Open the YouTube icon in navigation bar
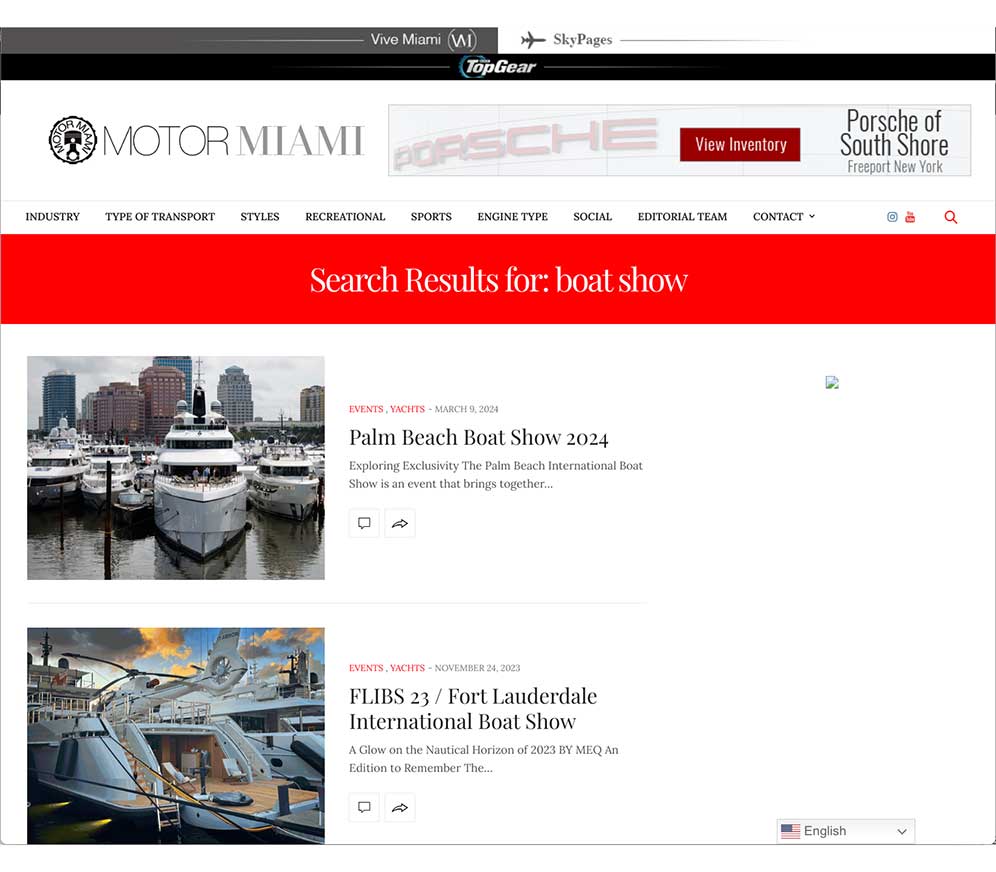Image resolution: width=996 pixels, height=872 pixels. click(910, 217)
